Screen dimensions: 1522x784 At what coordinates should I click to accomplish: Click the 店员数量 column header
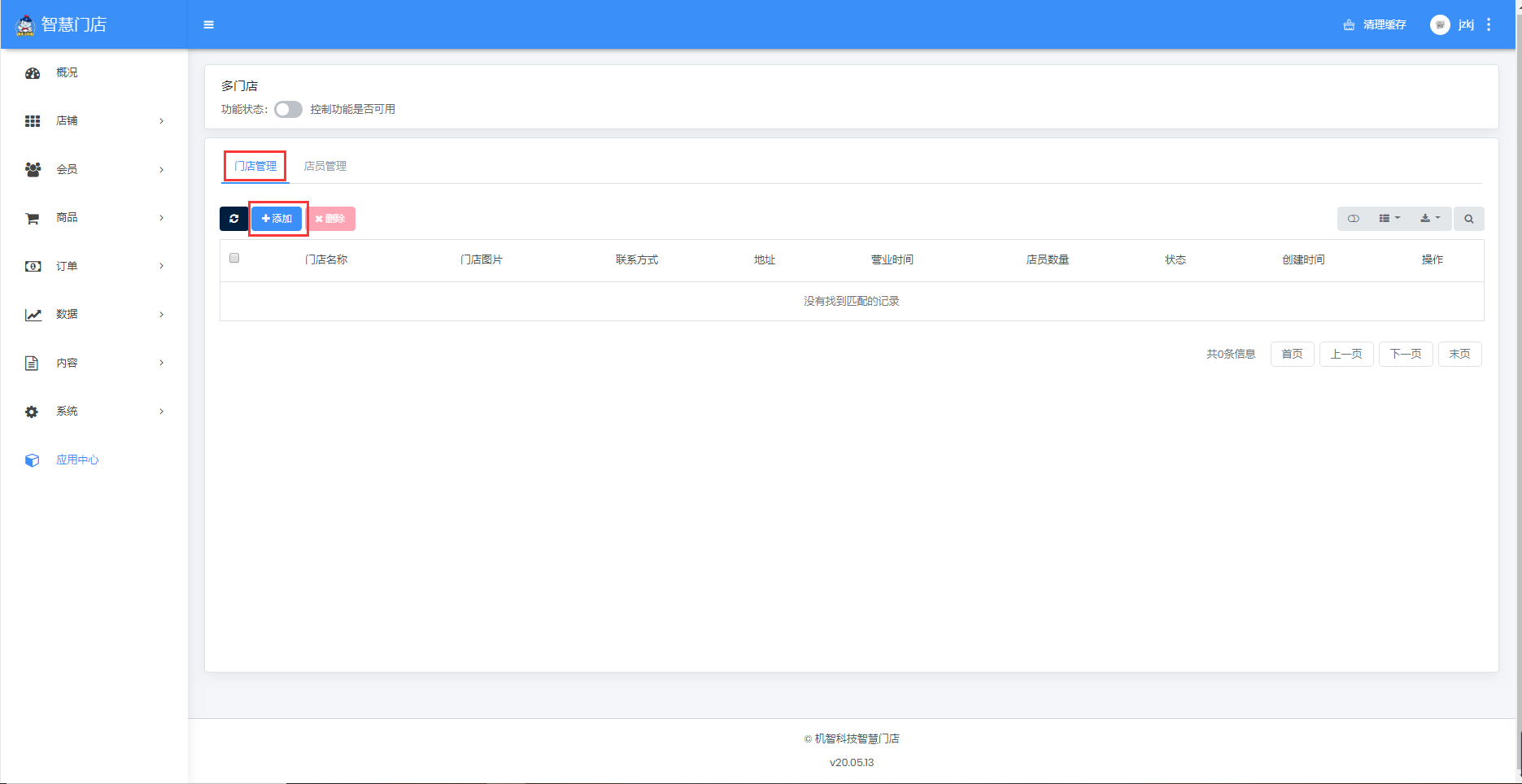(1048, 259)
